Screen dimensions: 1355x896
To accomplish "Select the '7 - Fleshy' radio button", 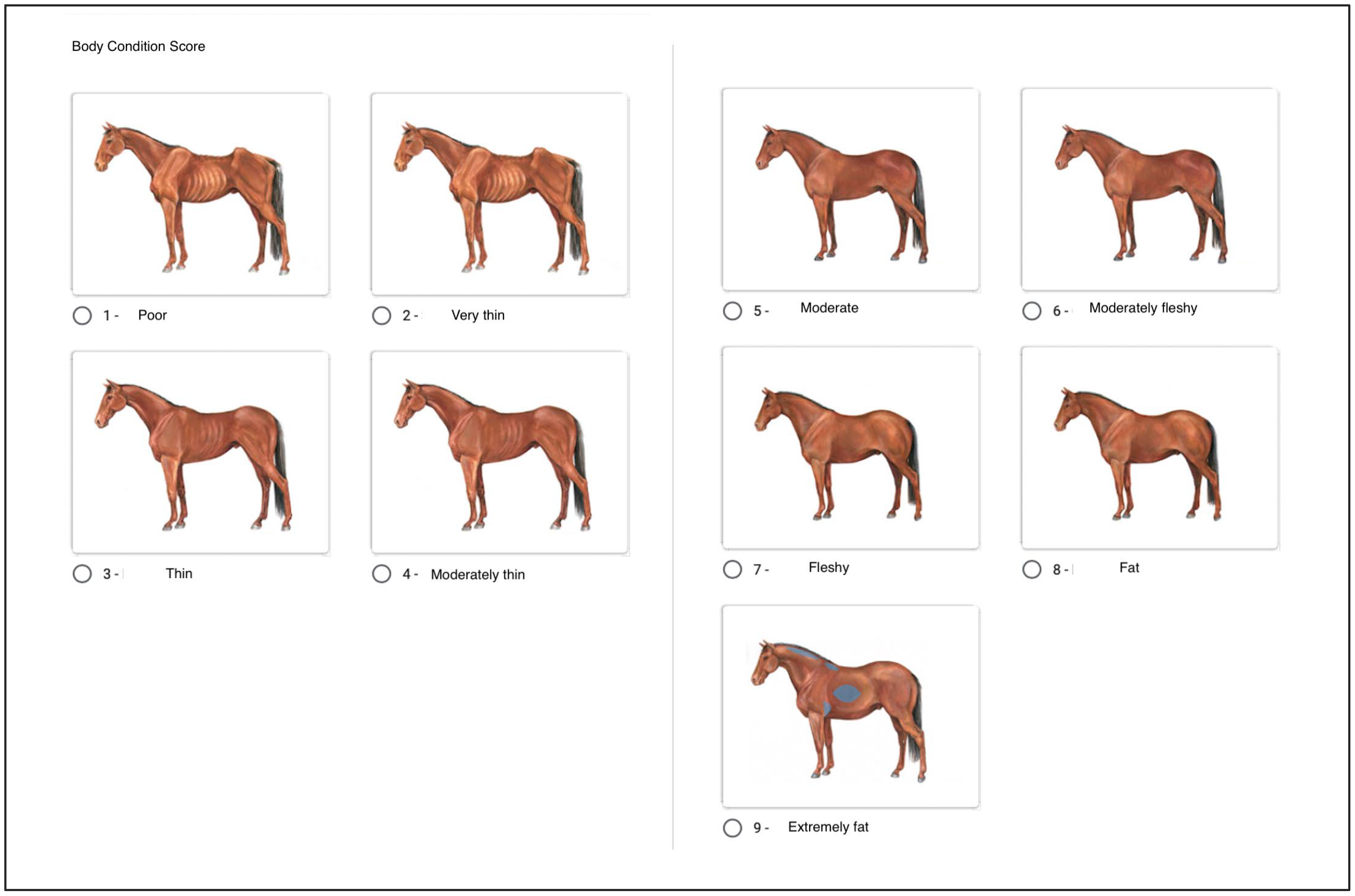I will [x=732, y=569].
